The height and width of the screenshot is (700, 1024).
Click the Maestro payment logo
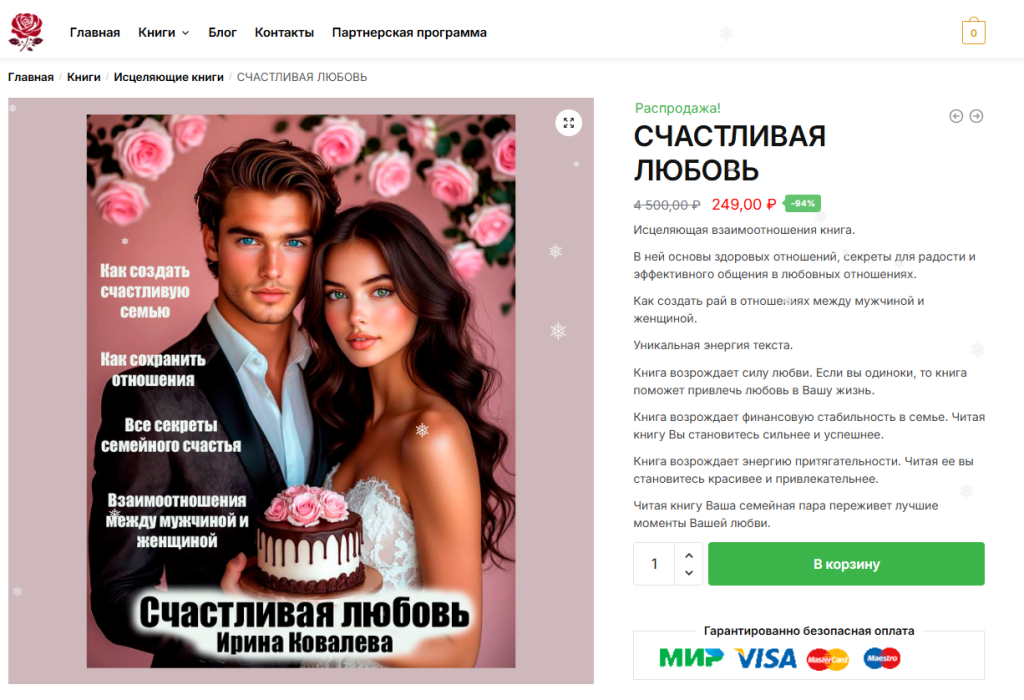pyautogui.click(x=882, y=658)
